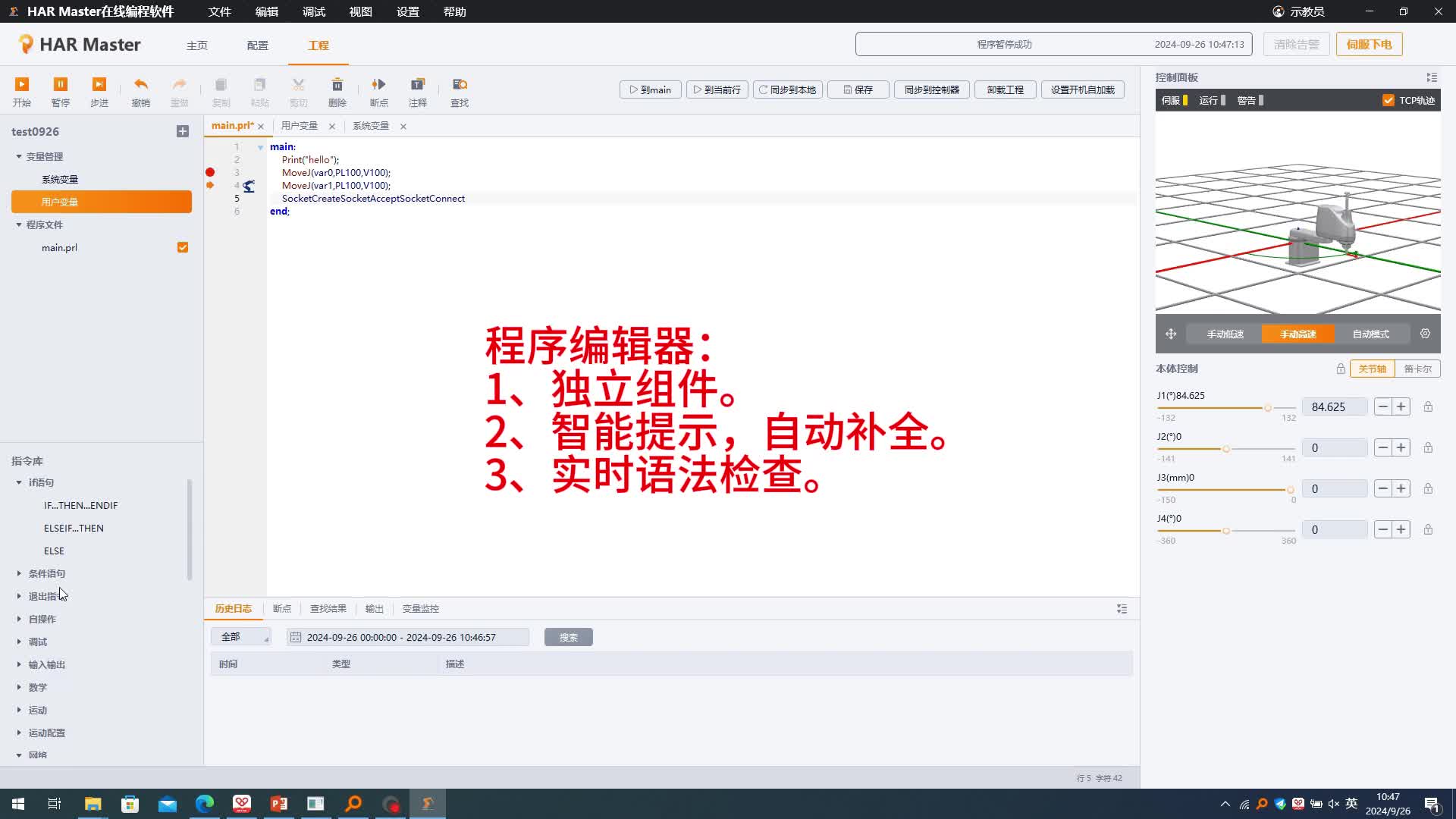Lock the J3 axis
Viewport: 1456px width, 819px height.
tap(1428, 488)
